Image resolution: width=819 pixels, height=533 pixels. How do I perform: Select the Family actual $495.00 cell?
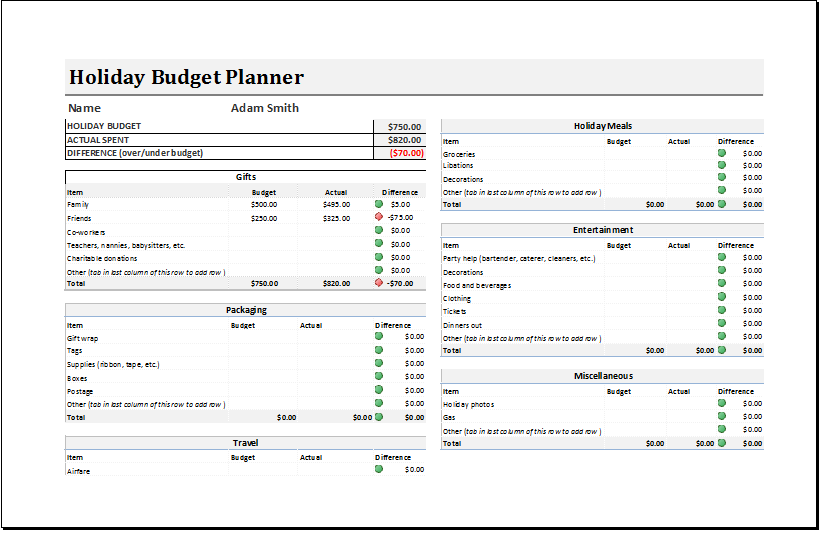[336, 204]
